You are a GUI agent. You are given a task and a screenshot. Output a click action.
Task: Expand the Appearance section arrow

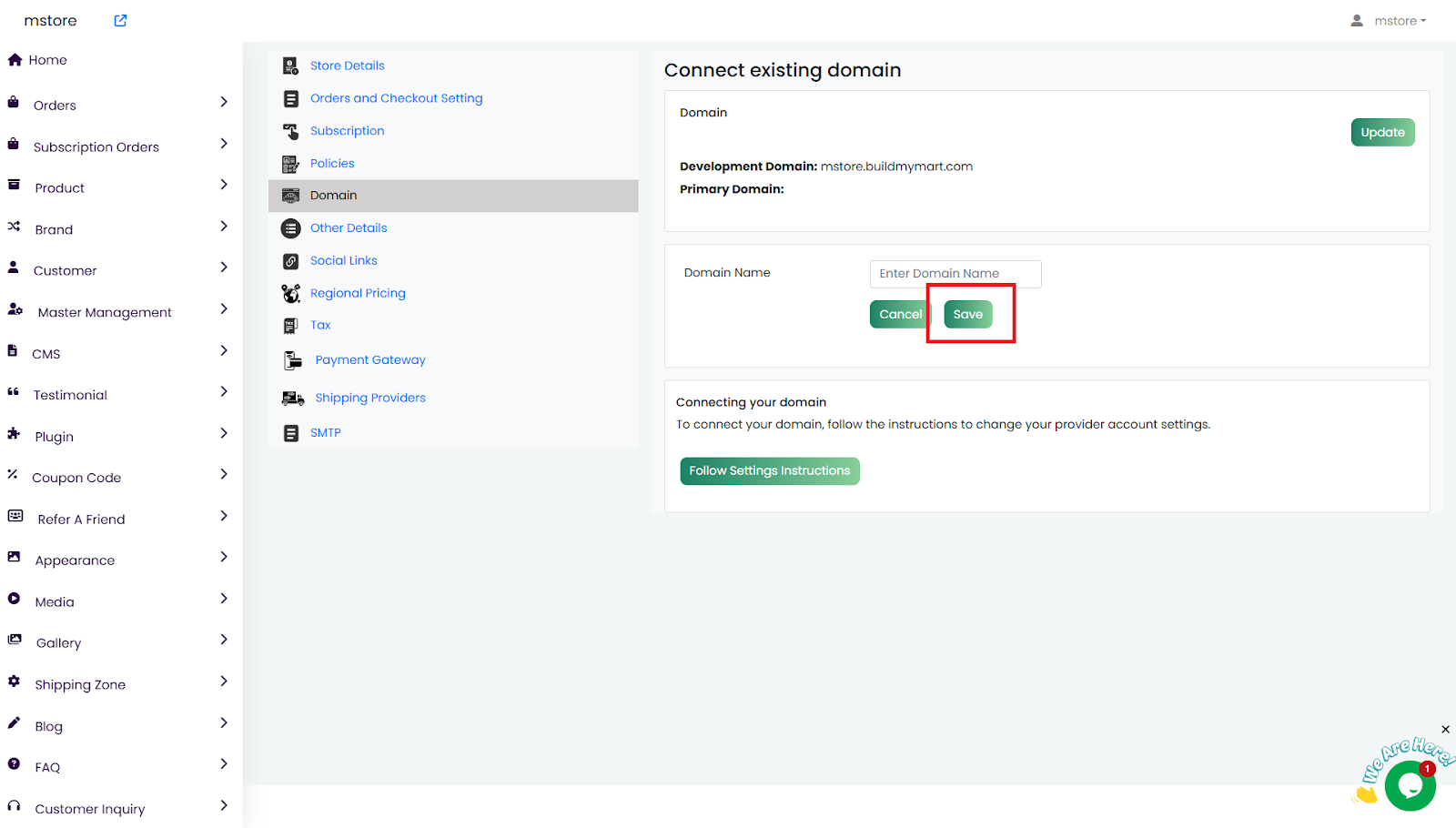tap(224, 557)
